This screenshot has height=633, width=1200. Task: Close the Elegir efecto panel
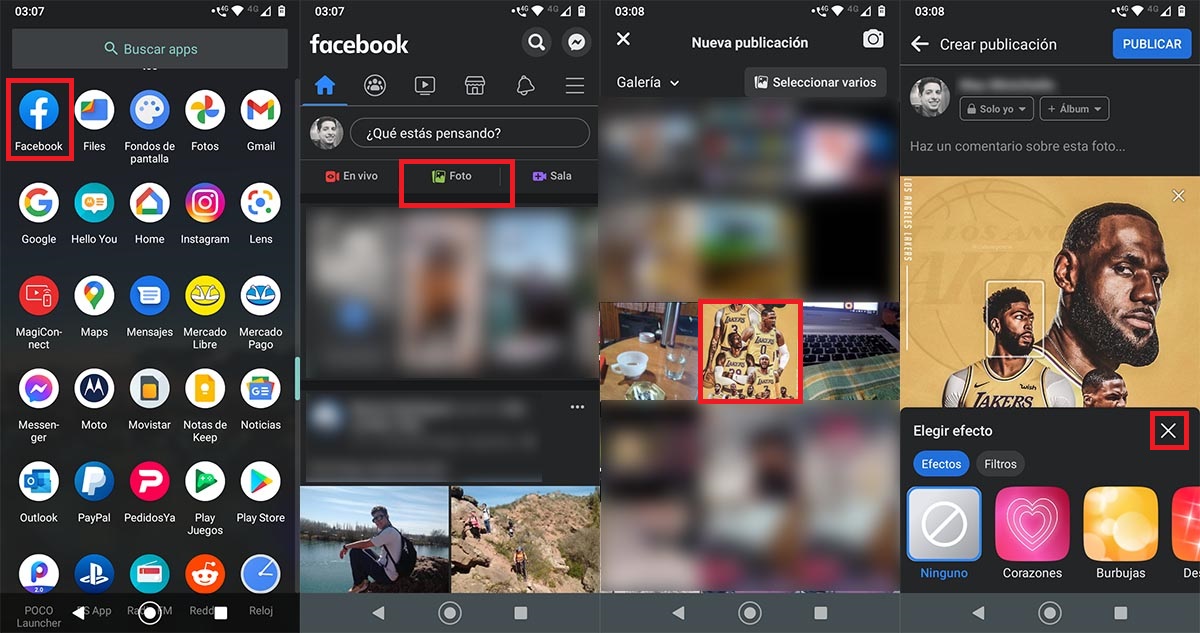pyautogui.click(x=1168, y=431)
